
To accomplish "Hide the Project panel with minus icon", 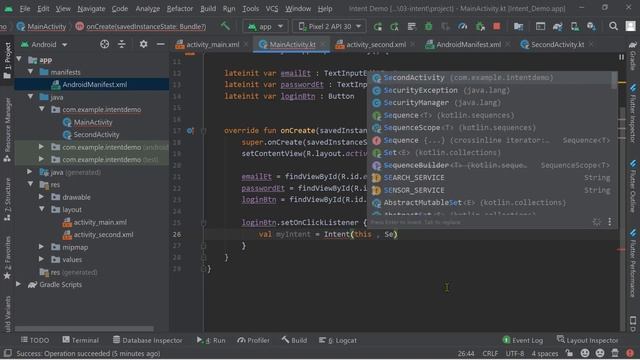I will click(160, 44).
